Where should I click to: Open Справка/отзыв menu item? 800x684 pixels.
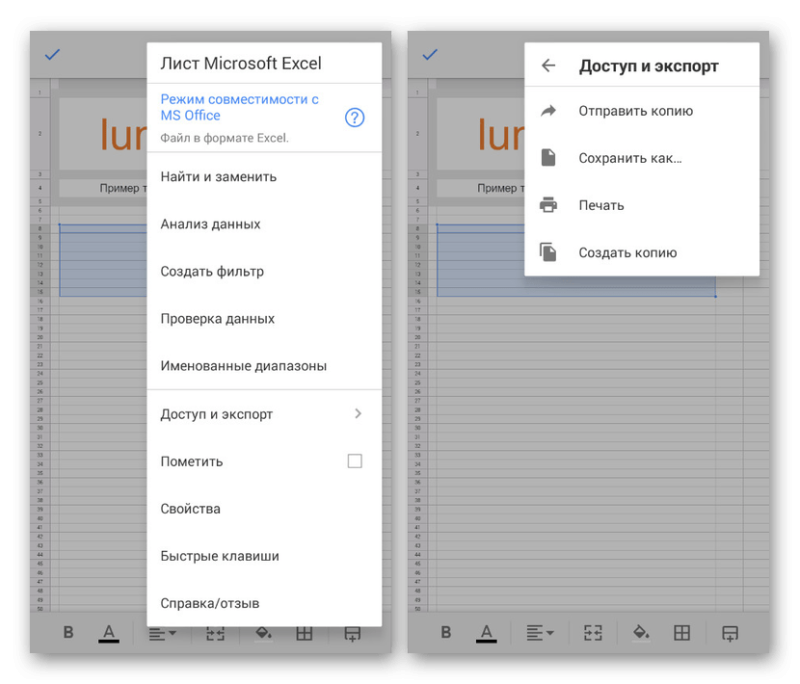point(264,603)
